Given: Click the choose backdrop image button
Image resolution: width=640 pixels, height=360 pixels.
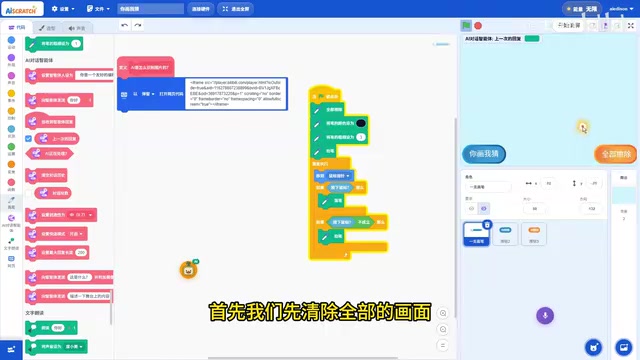Looking at the screenshot, I should pyautogui.click(x=624, y=347).
